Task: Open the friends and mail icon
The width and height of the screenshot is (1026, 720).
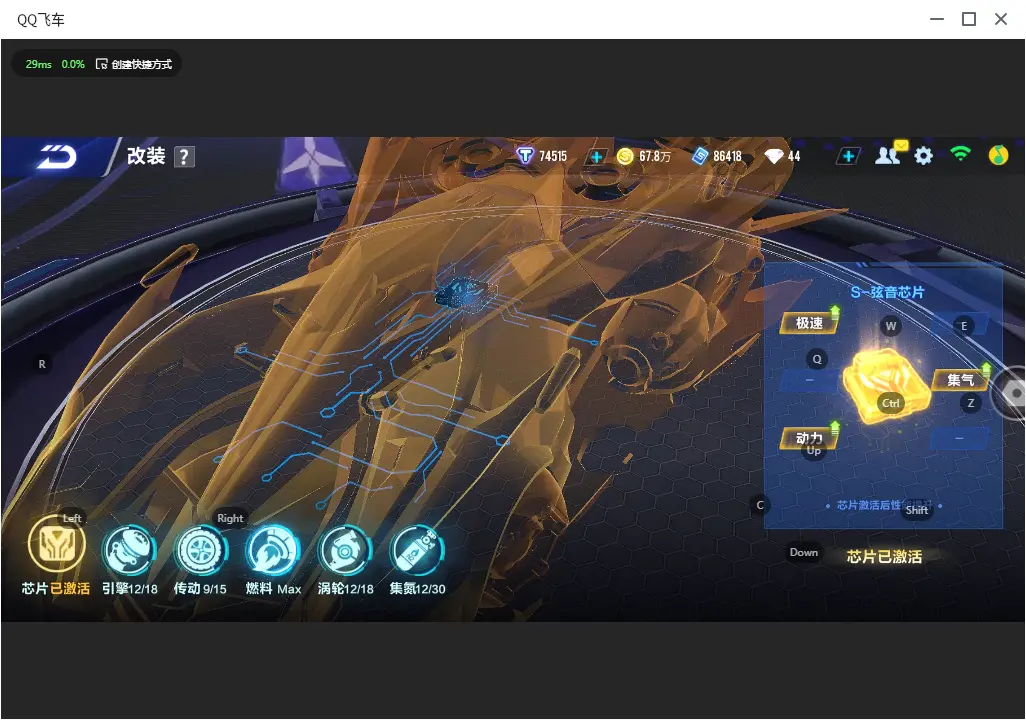Action: point(890,154)
